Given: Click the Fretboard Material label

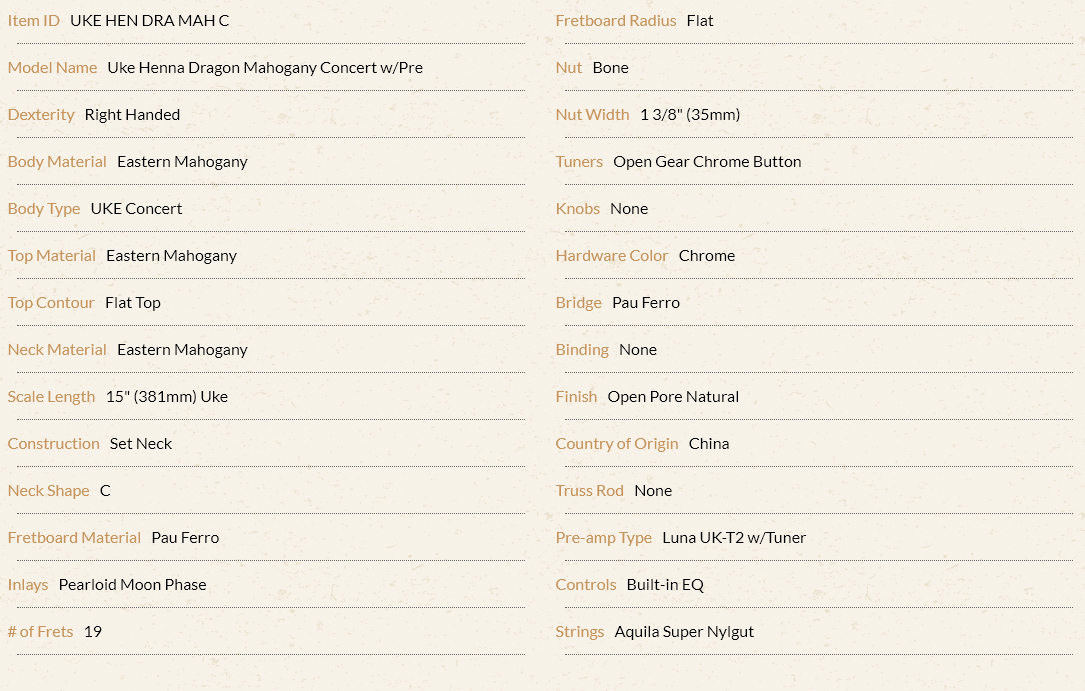Looking at the screenshot, I should coord(74,538).
